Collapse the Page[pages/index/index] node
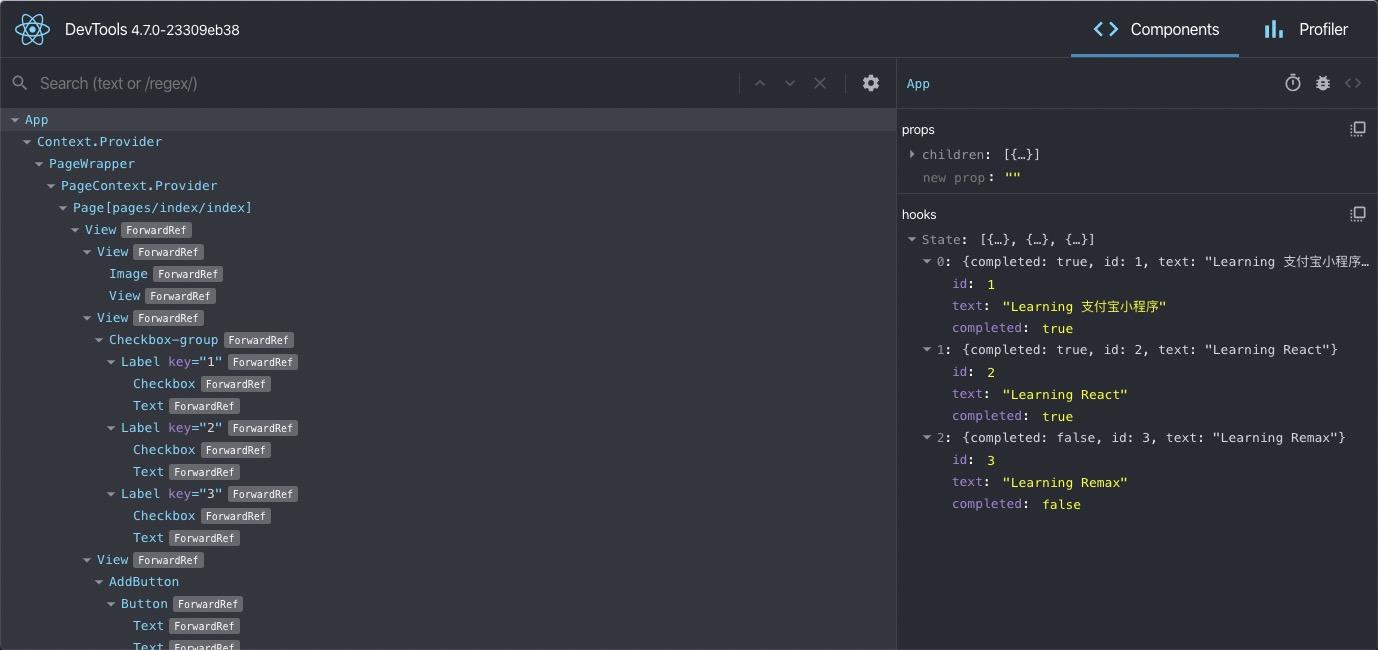 (x=63, y=207)
